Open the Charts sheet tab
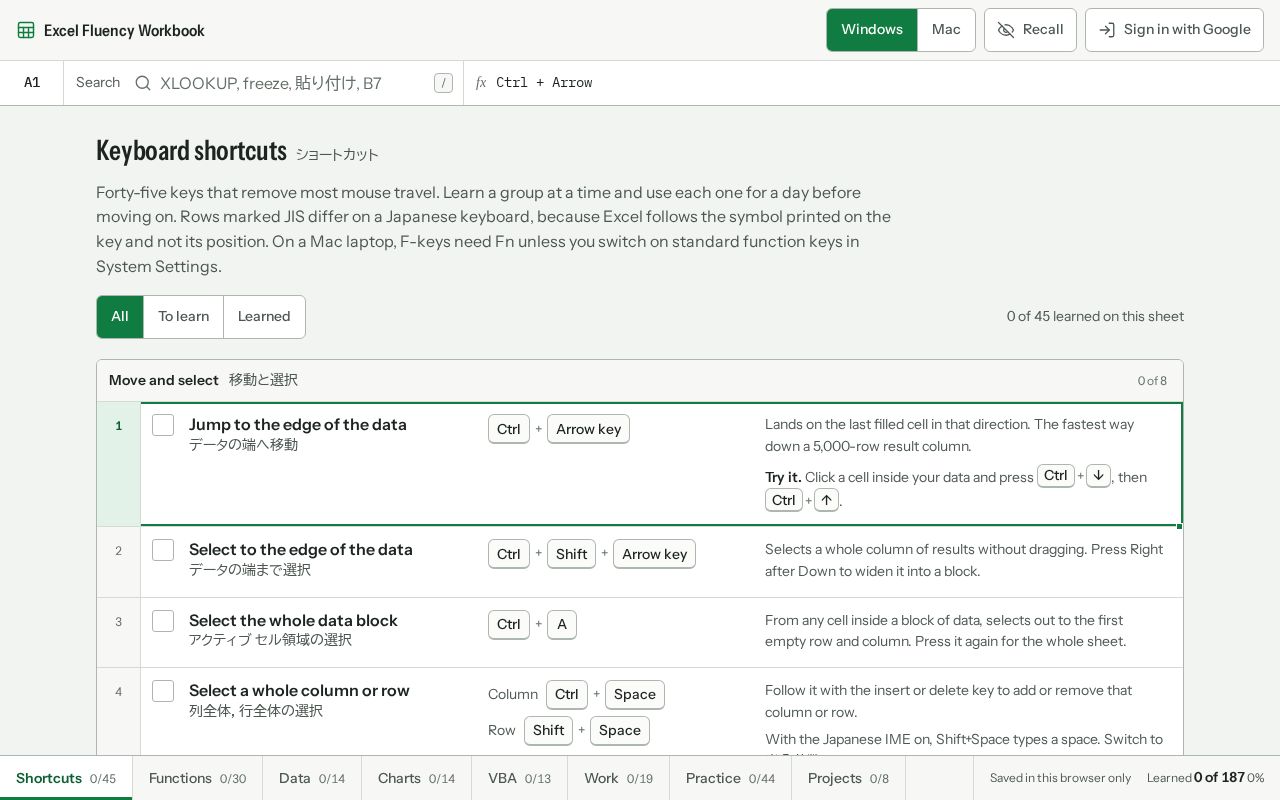Image resolution: width=1280 pixels, height=800 pixels. pyautogui.click(x=416, y=778)
